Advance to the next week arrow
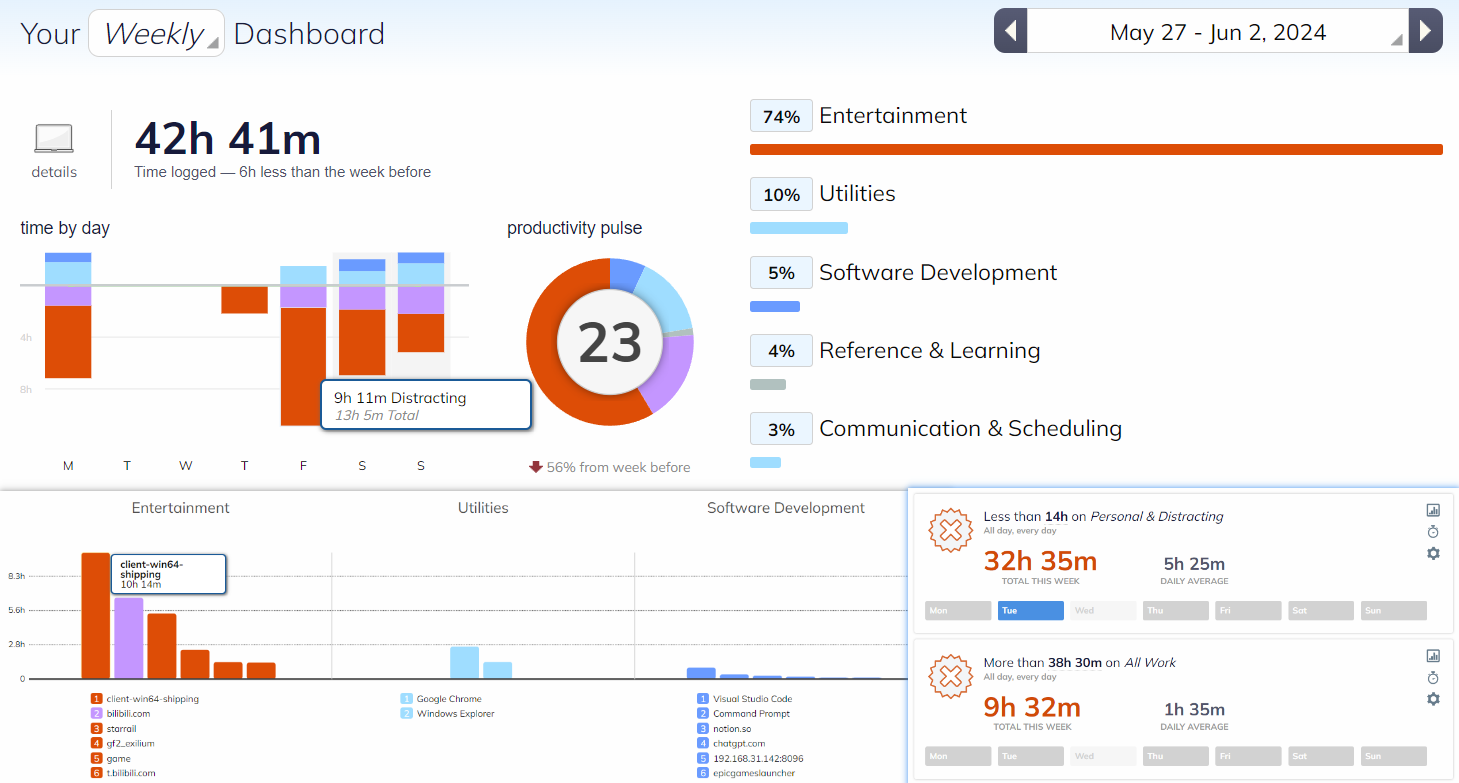 click(1425, 31)
